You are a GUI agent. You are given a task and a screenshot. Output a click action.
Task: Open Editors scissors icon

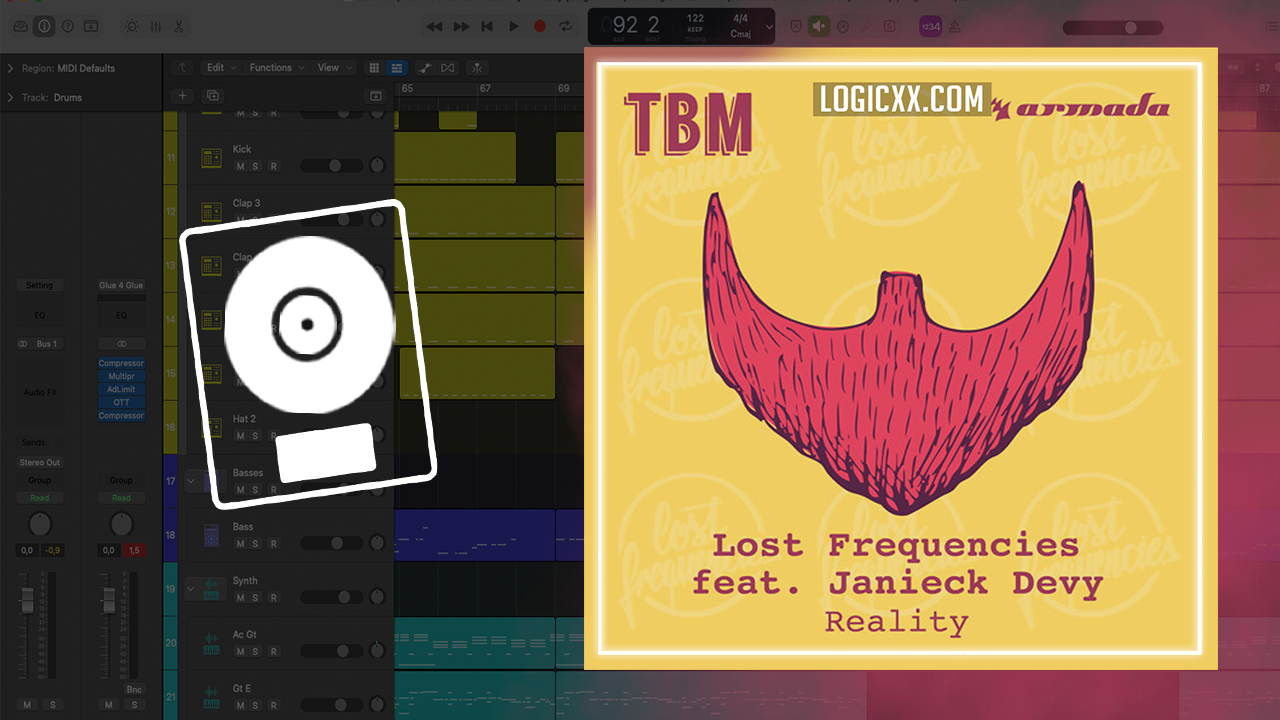pyautogui.click(x=179, y=27)
